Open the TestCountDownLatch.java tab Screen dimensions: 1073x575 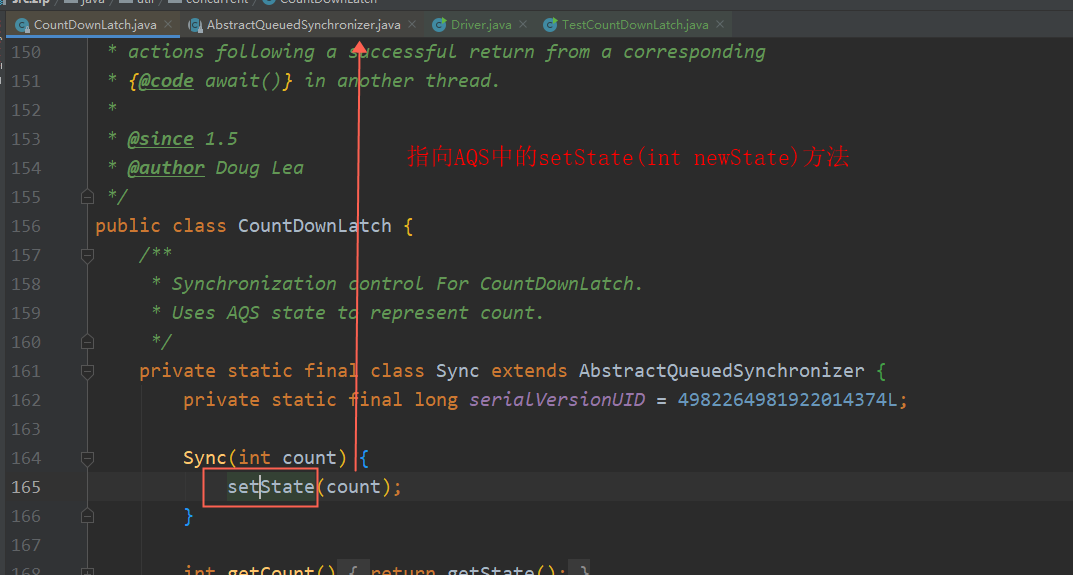coord(634,25)
